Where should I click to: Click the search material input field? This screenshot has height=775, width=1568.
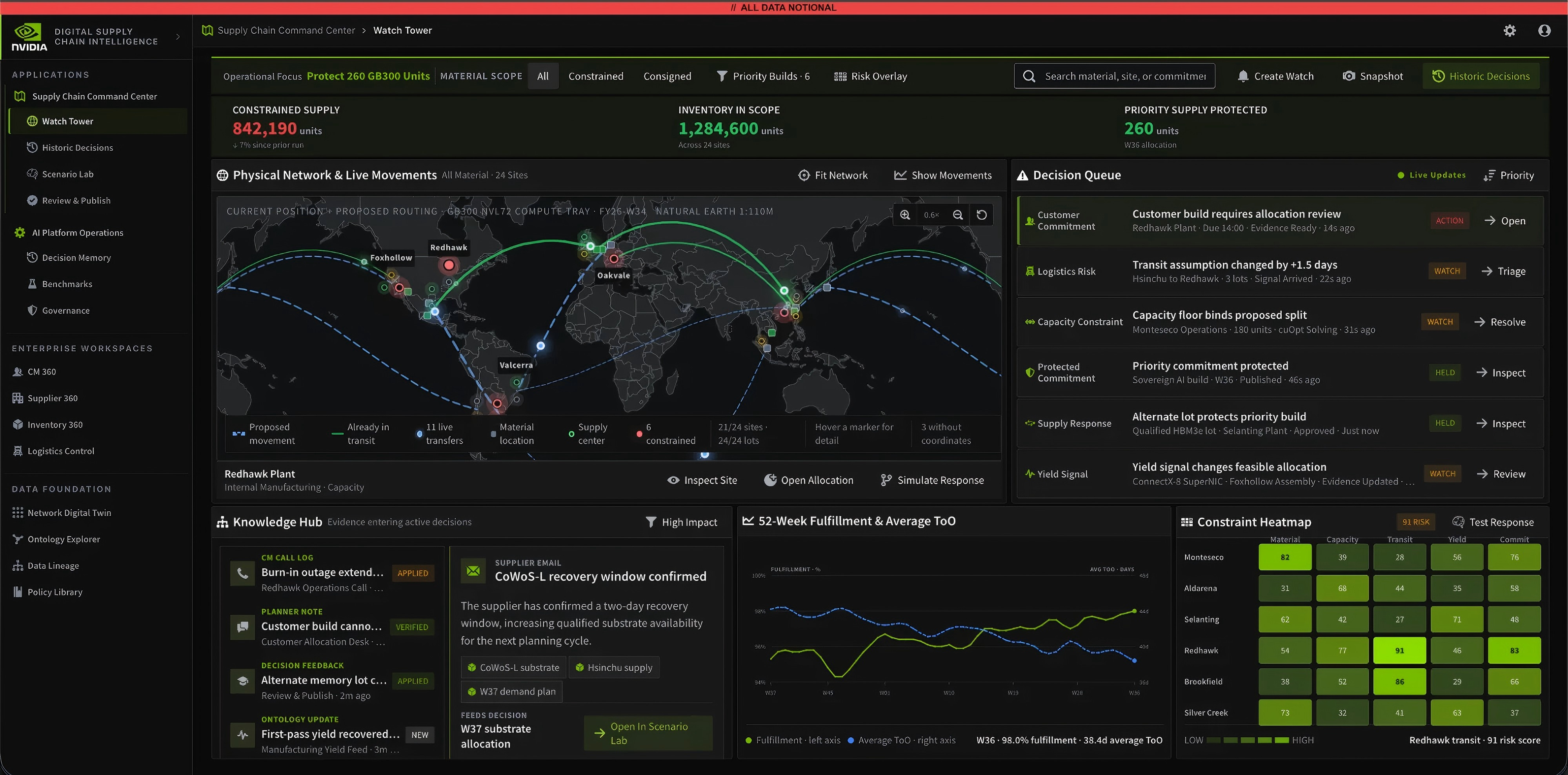point(1115,76)
